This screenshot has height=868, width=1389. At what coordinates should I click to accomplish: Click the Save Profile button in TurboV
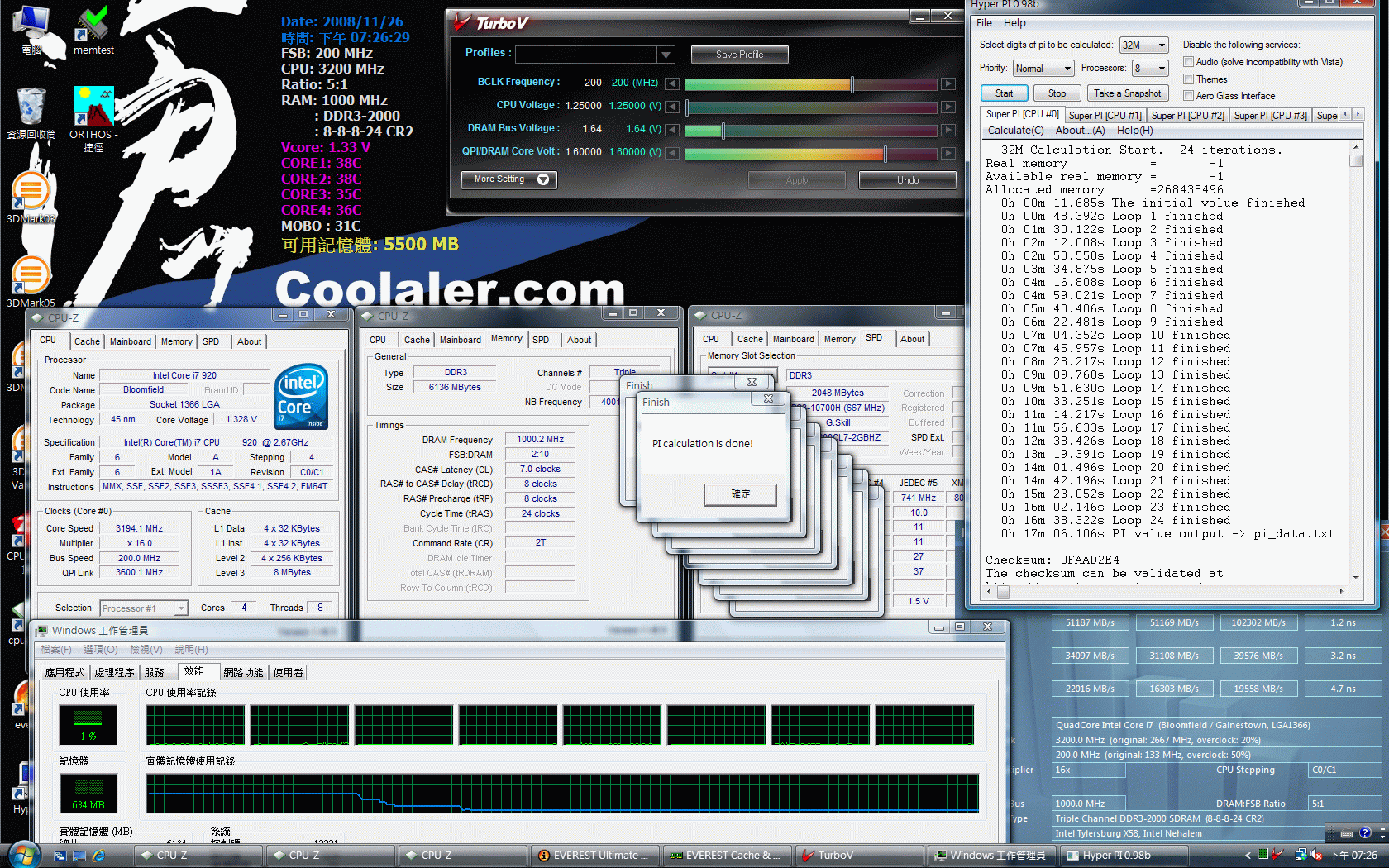coord(740,55)
